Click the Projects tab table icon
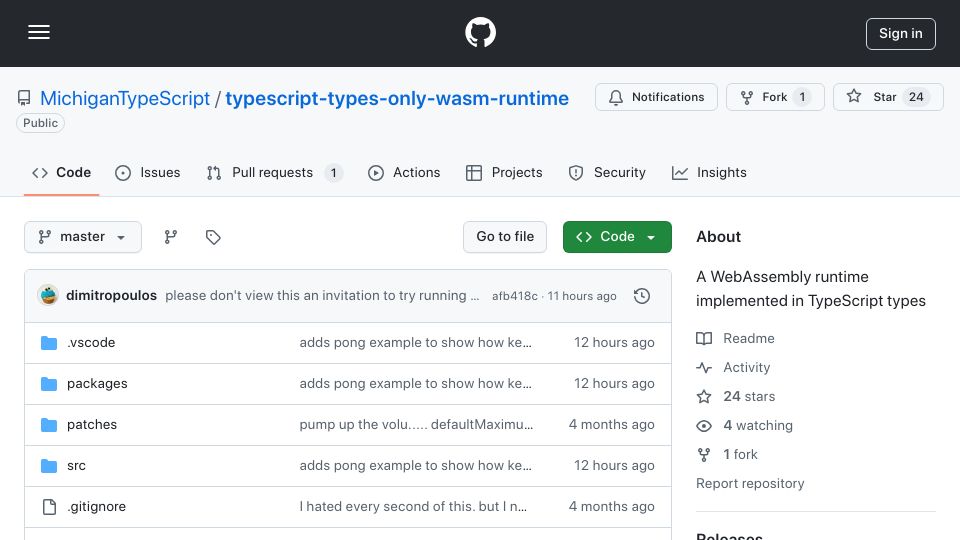Viewport: 960px width, 540px height. pos(474,173)
